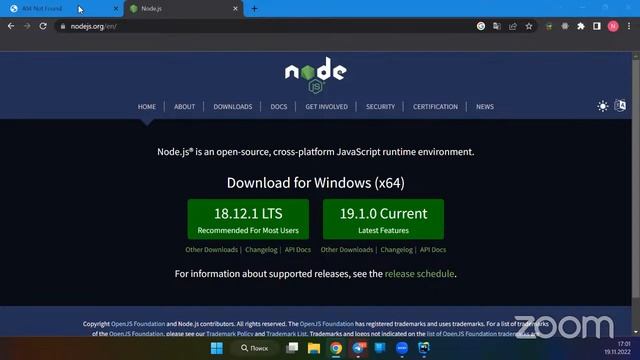The width and height of the screenshot is (640, 360).
Task: Click the browser forward arrow
Action: click(27, 26)
